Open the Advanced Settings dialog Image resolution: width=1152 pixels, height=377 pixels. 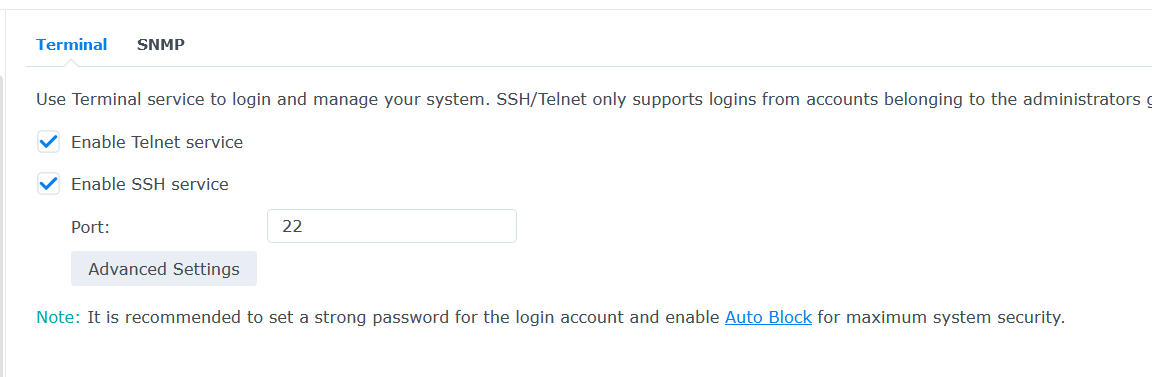(164, 269)
